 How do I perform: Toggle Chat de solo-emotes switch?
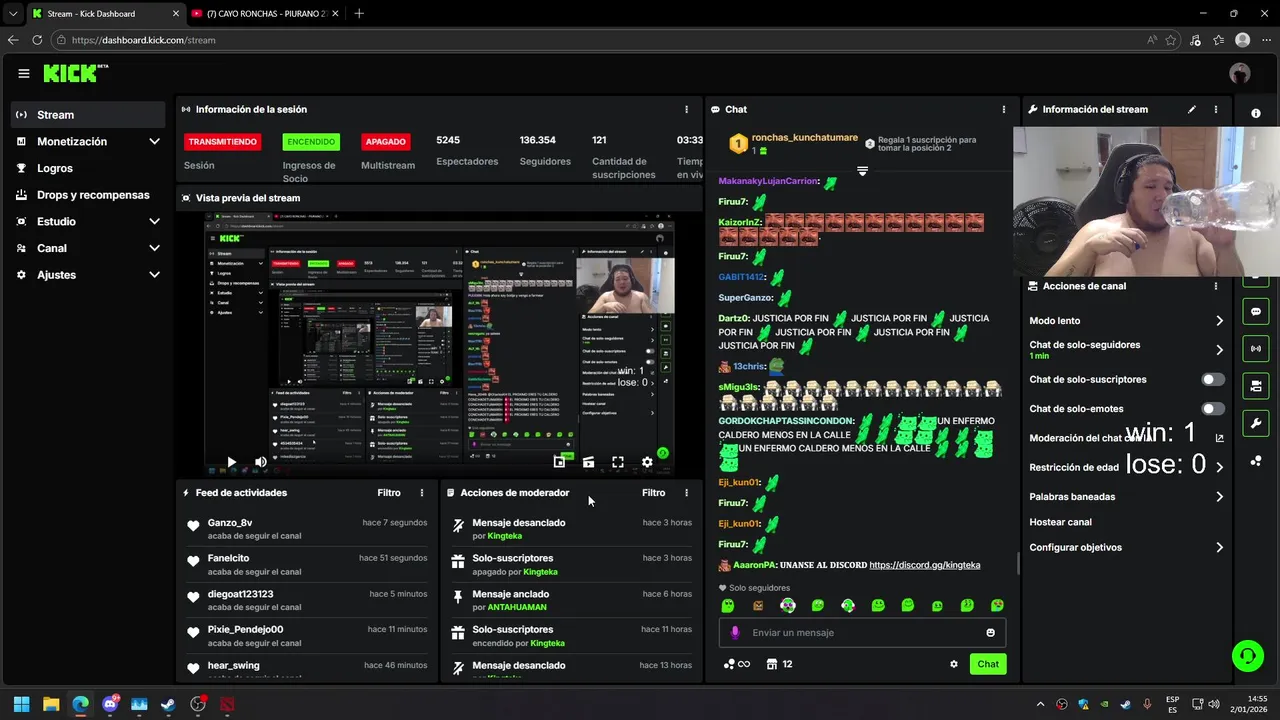(x=1213, y=409)
